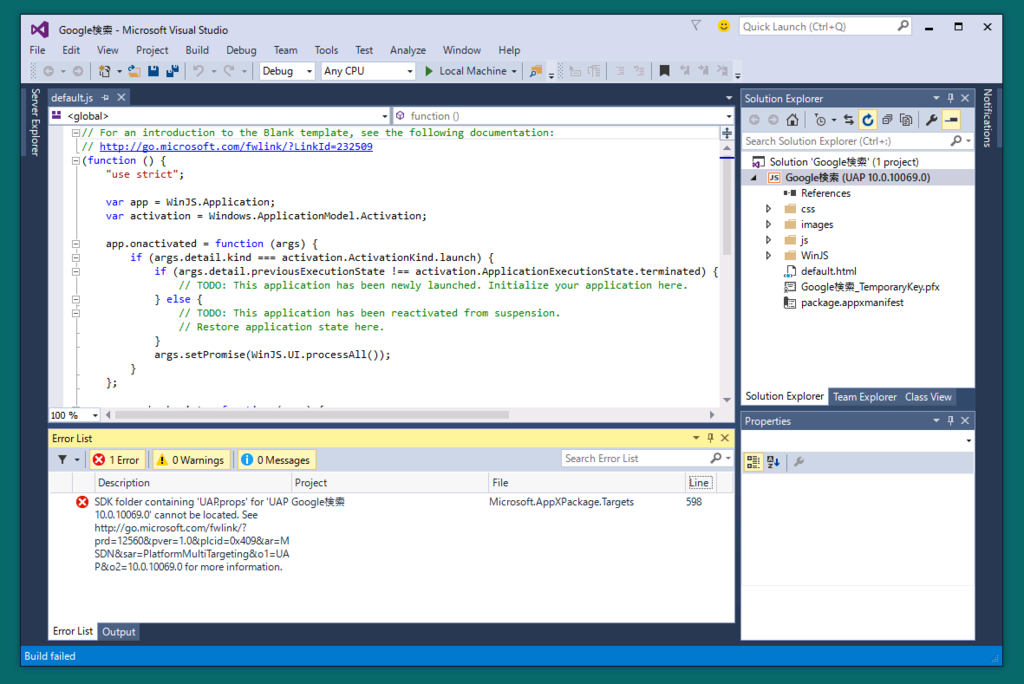The image size is (1024, 684).
Task: Toggle the 0 Messages filter
Action: point(276,460)
